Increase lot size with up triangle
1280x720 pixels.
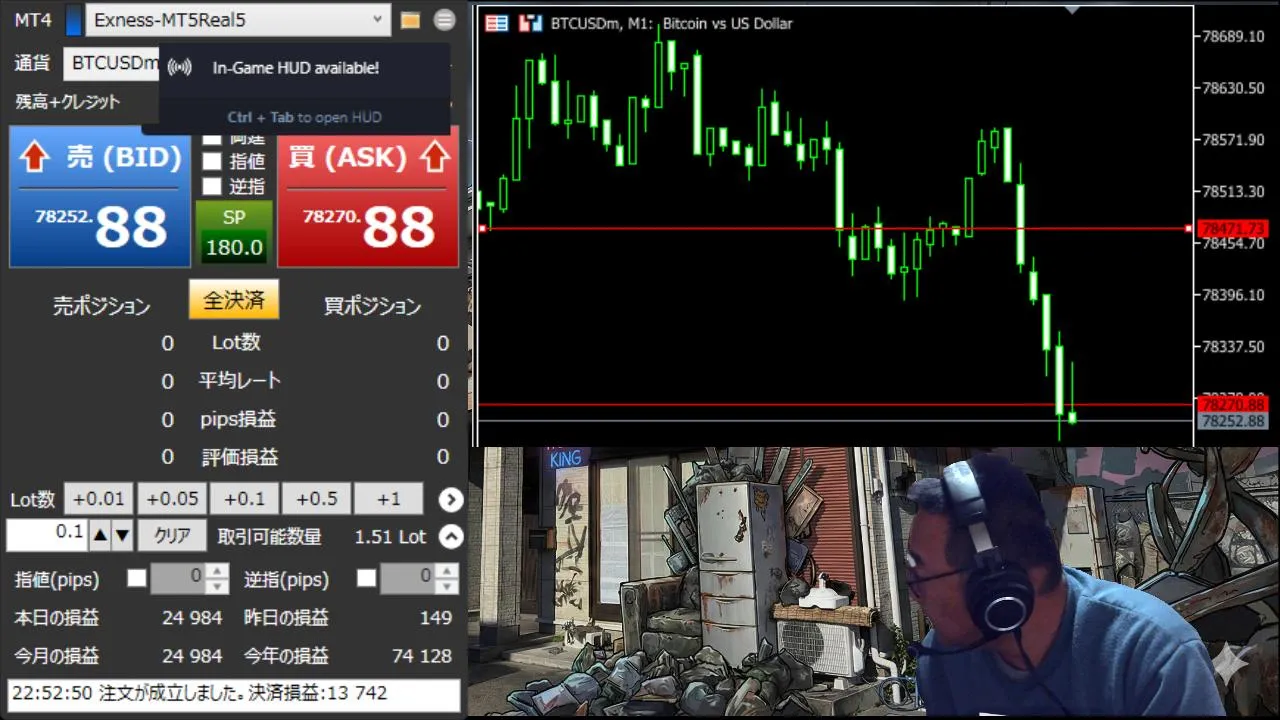[x=100, y=536]
